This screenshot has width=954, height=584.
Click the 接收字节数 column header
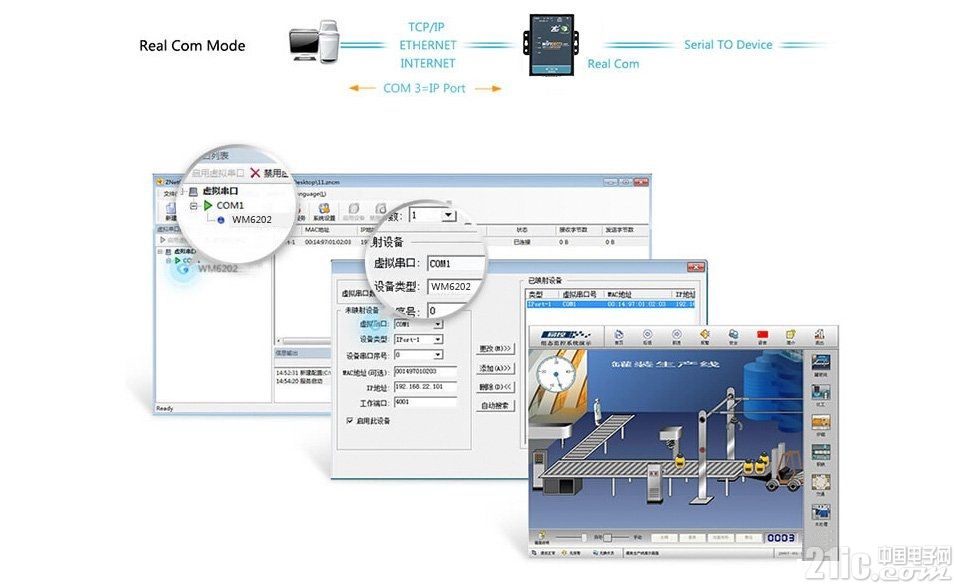click(x=573, y=229)
